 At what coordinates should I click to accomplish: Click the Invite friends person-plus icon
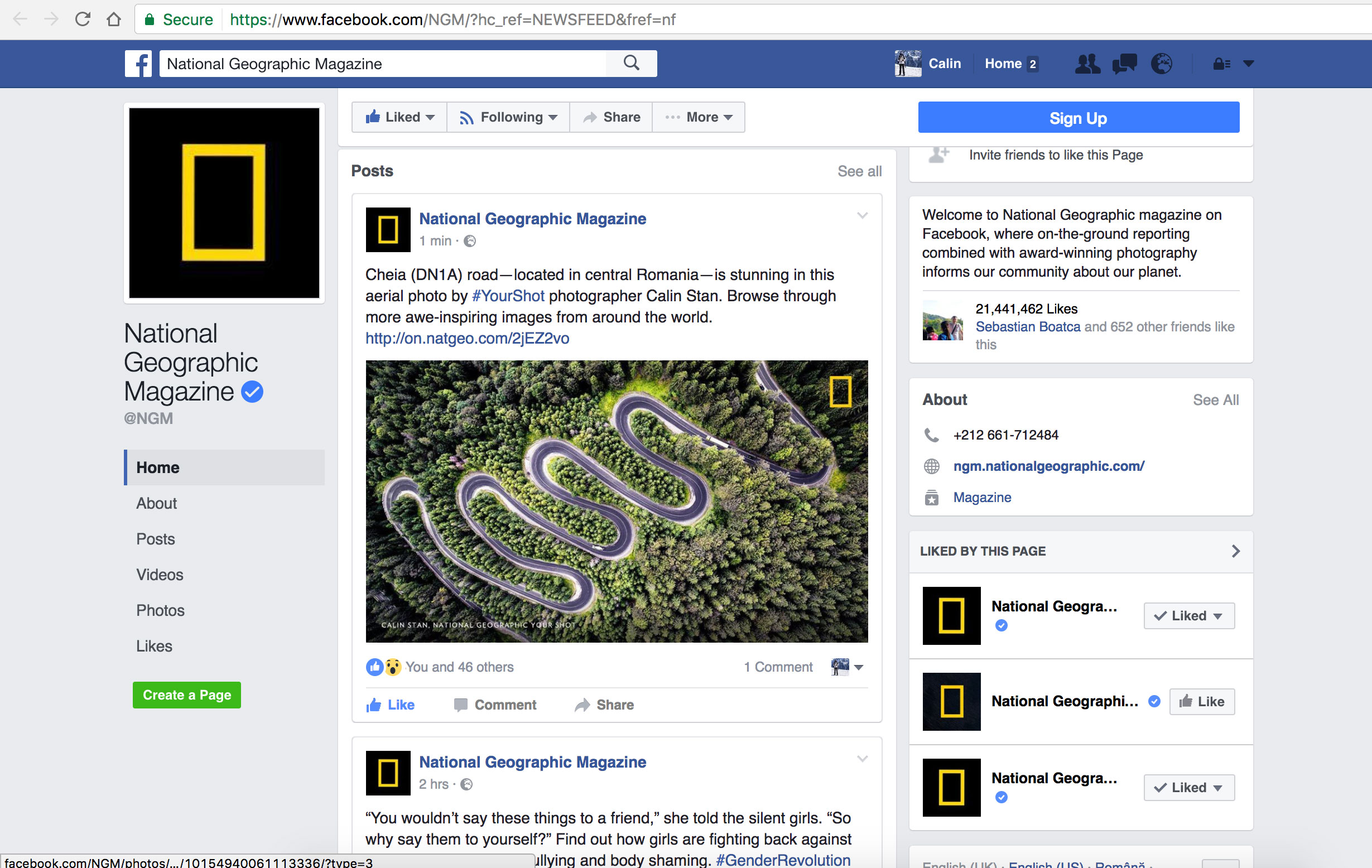coord(939,155)
